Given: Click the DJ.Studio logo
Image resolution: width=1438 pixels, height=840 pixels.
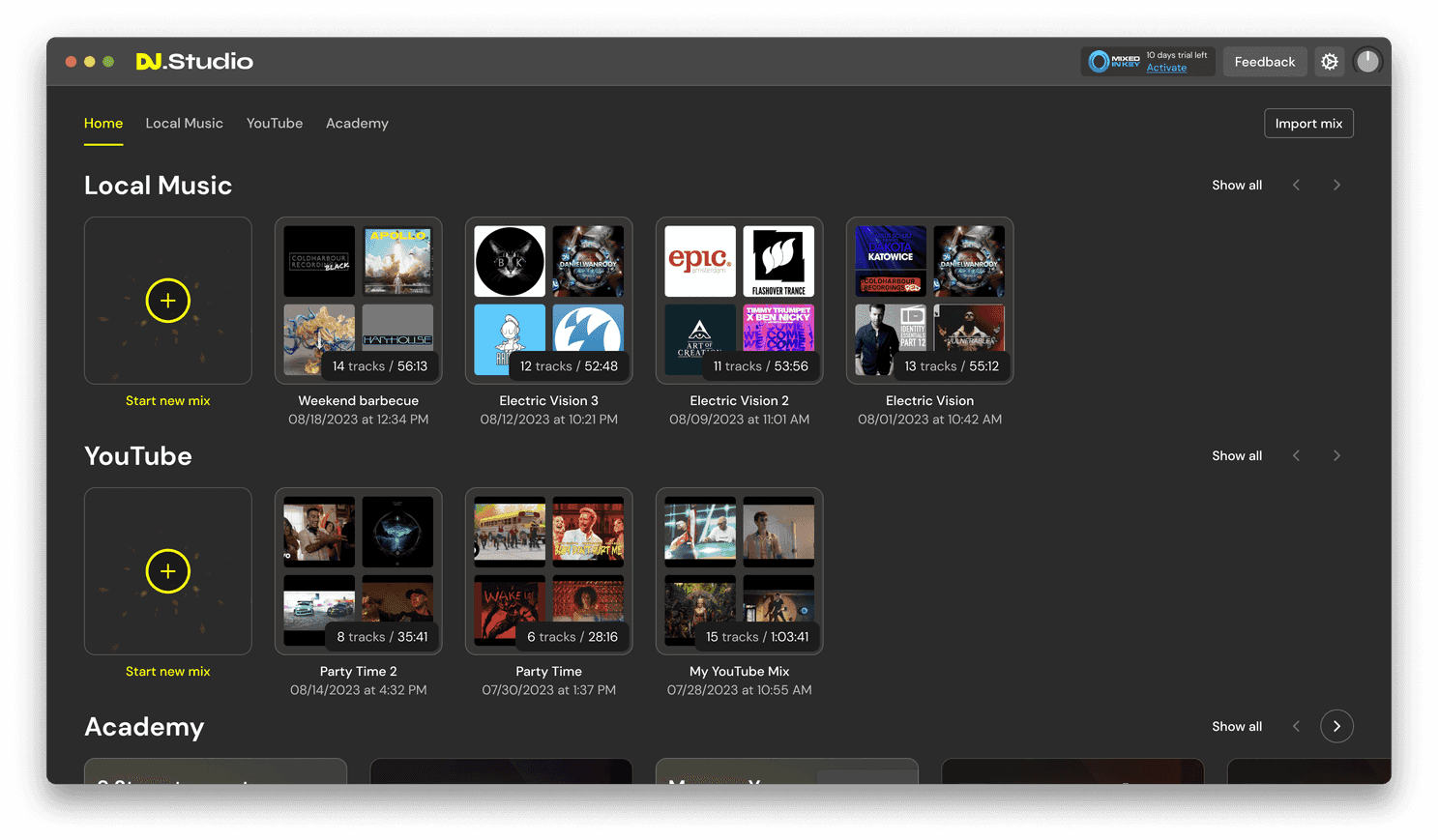Looking at the screenshot, I should point(194,62).
